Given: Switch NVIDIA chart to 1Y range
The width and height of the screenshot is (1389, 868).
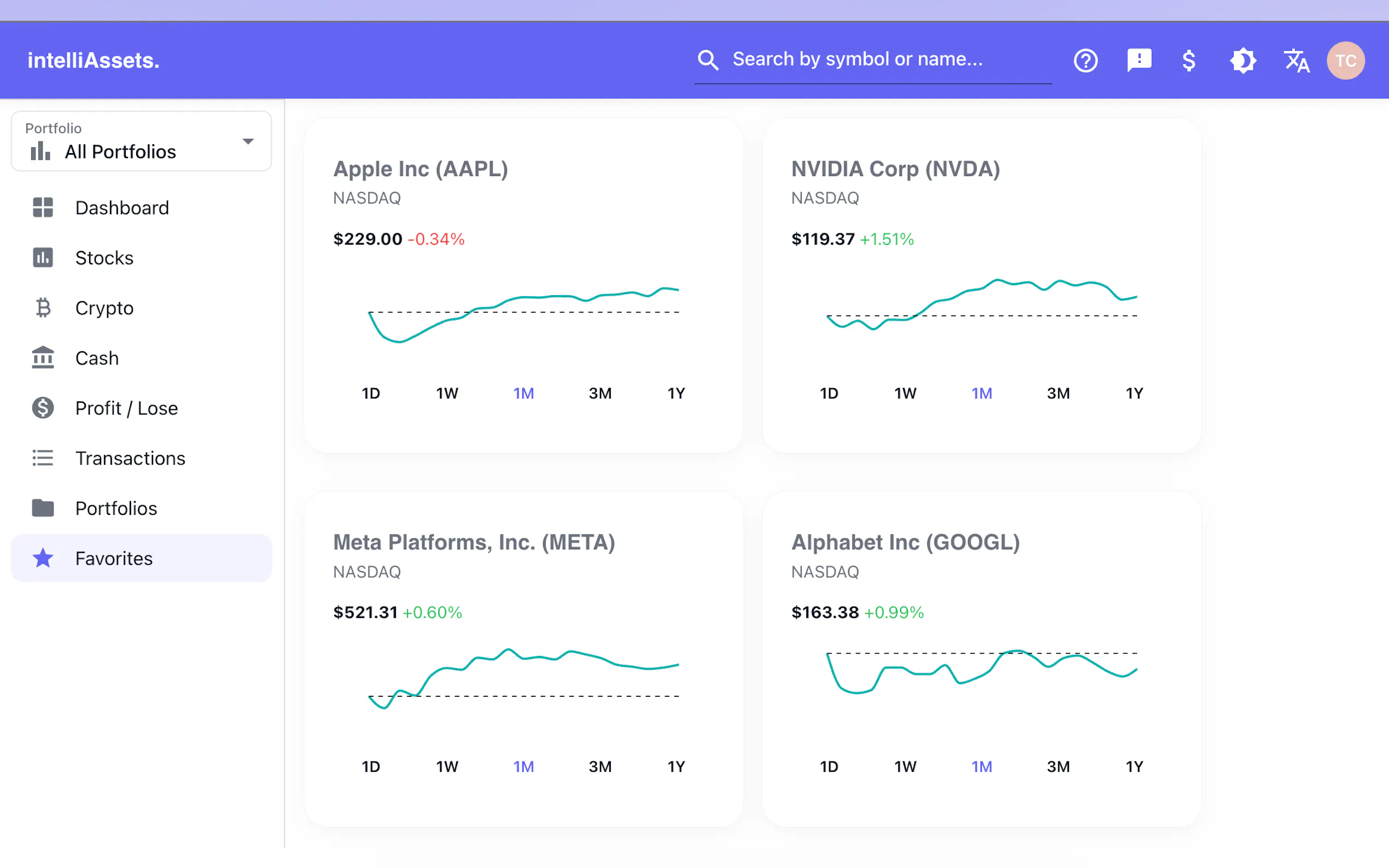Looking at the screenshot, I should coord(1134,393).
